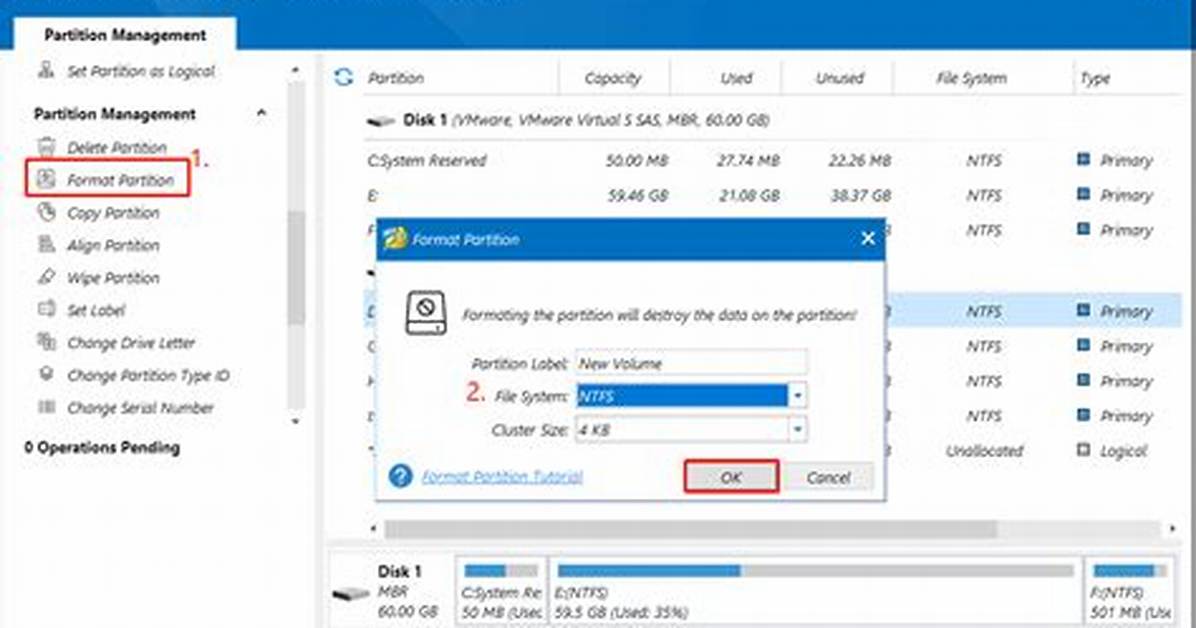The width and height of the screenshot is (1196, 628).
Task: Click the Change Serial Number icon
Action: [47, 407]
